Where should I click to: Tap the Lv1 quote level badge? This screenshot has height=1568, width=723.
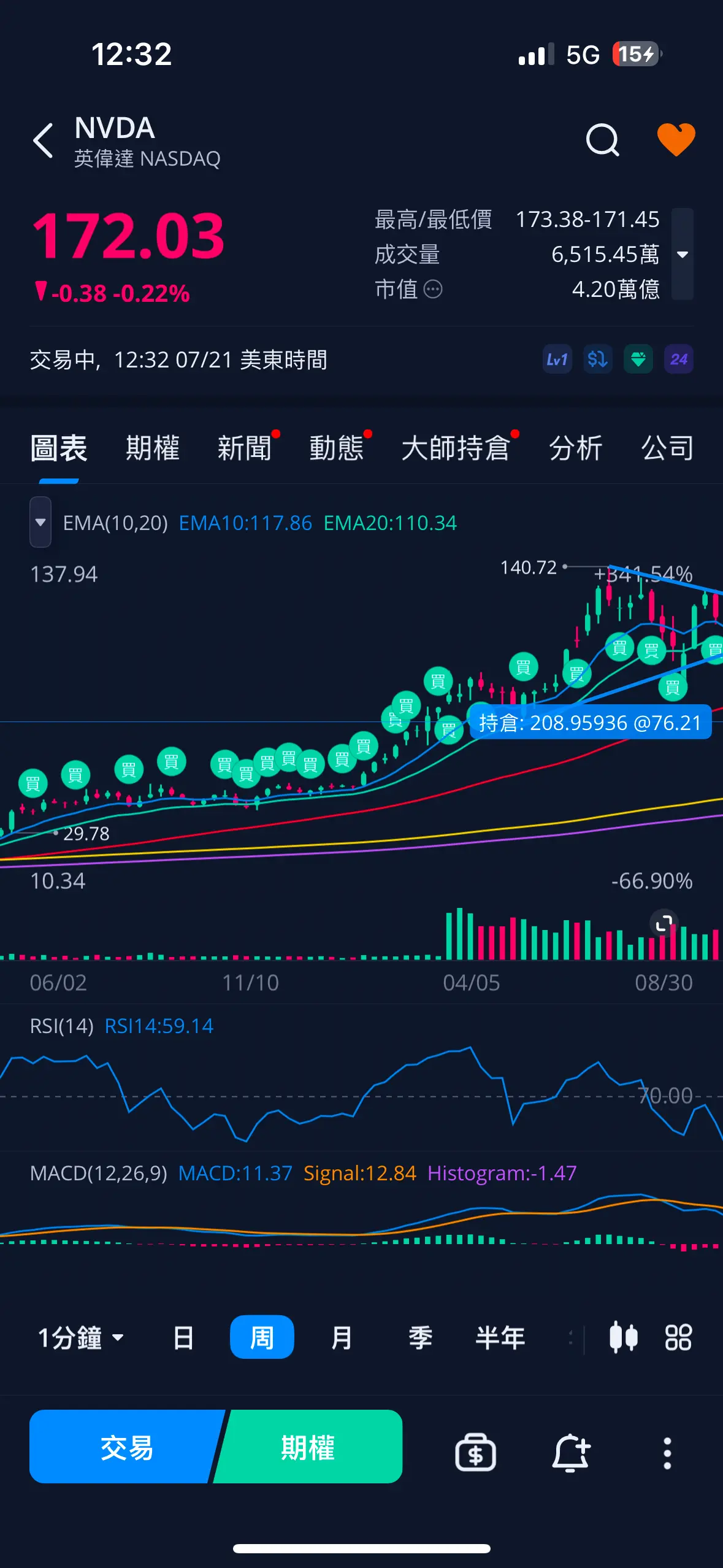click(x=557, y=359)
